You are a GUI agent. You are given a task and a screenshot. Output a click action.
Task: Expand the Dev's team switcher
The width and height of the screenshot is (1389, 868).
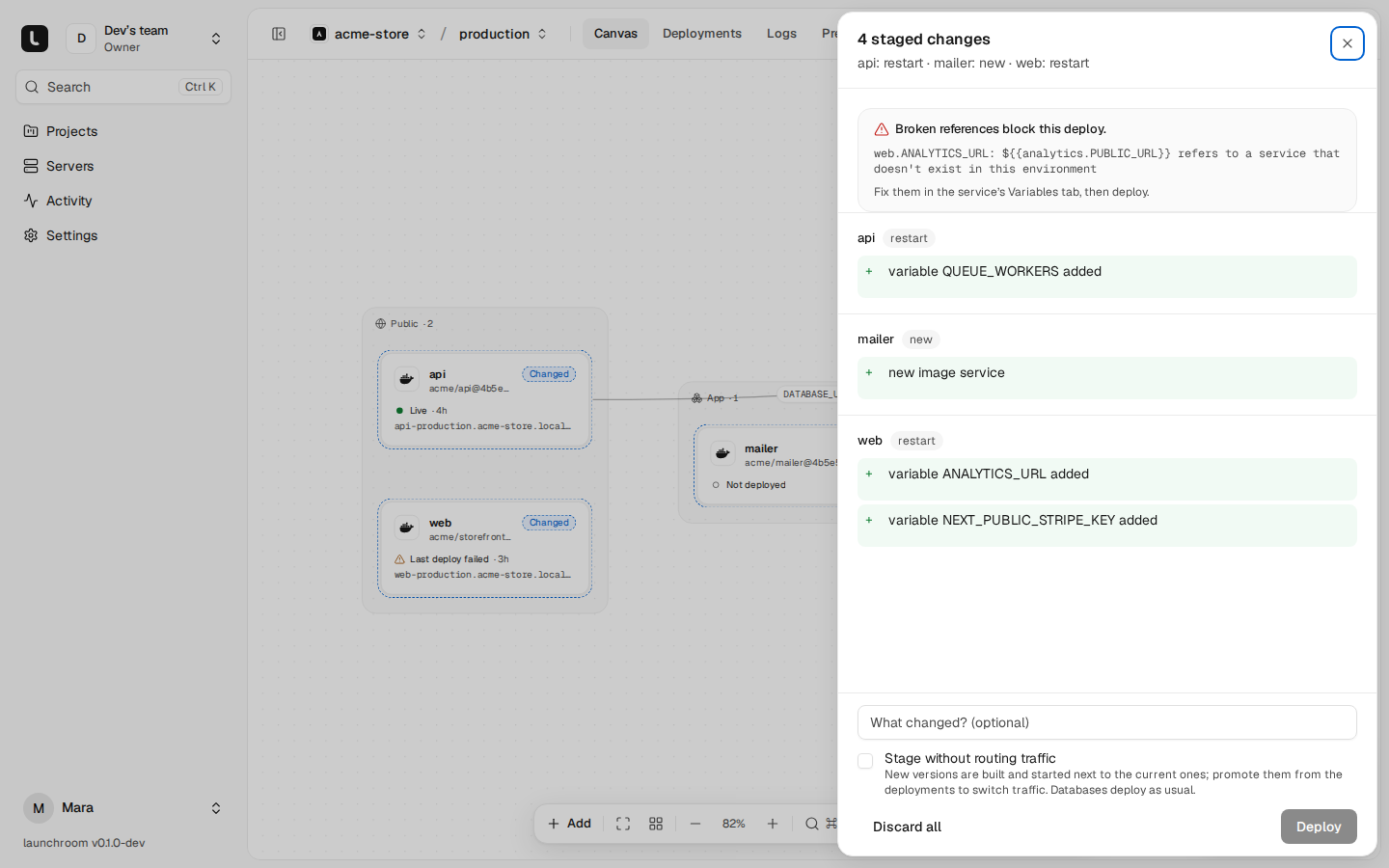[x=216, y=39]
